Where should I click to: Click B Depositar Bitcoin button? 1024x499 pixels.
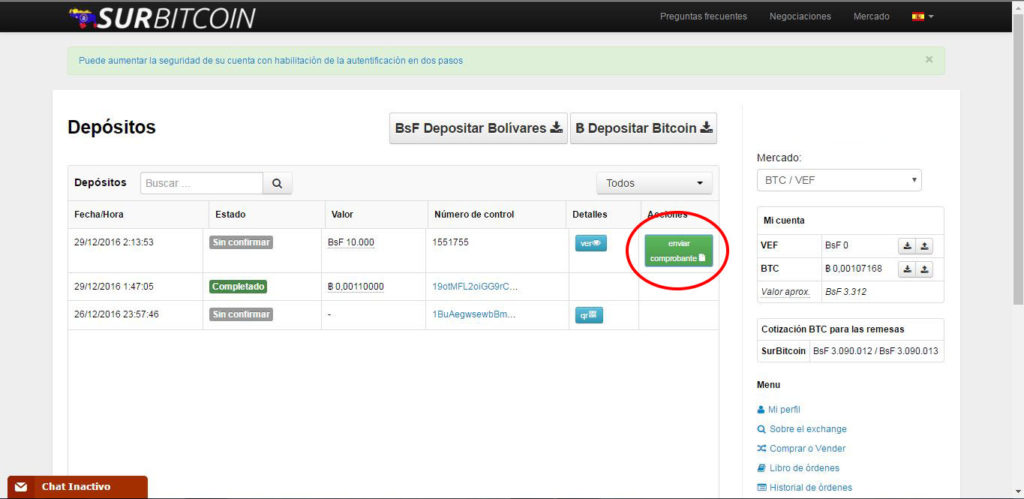[643, 128]
